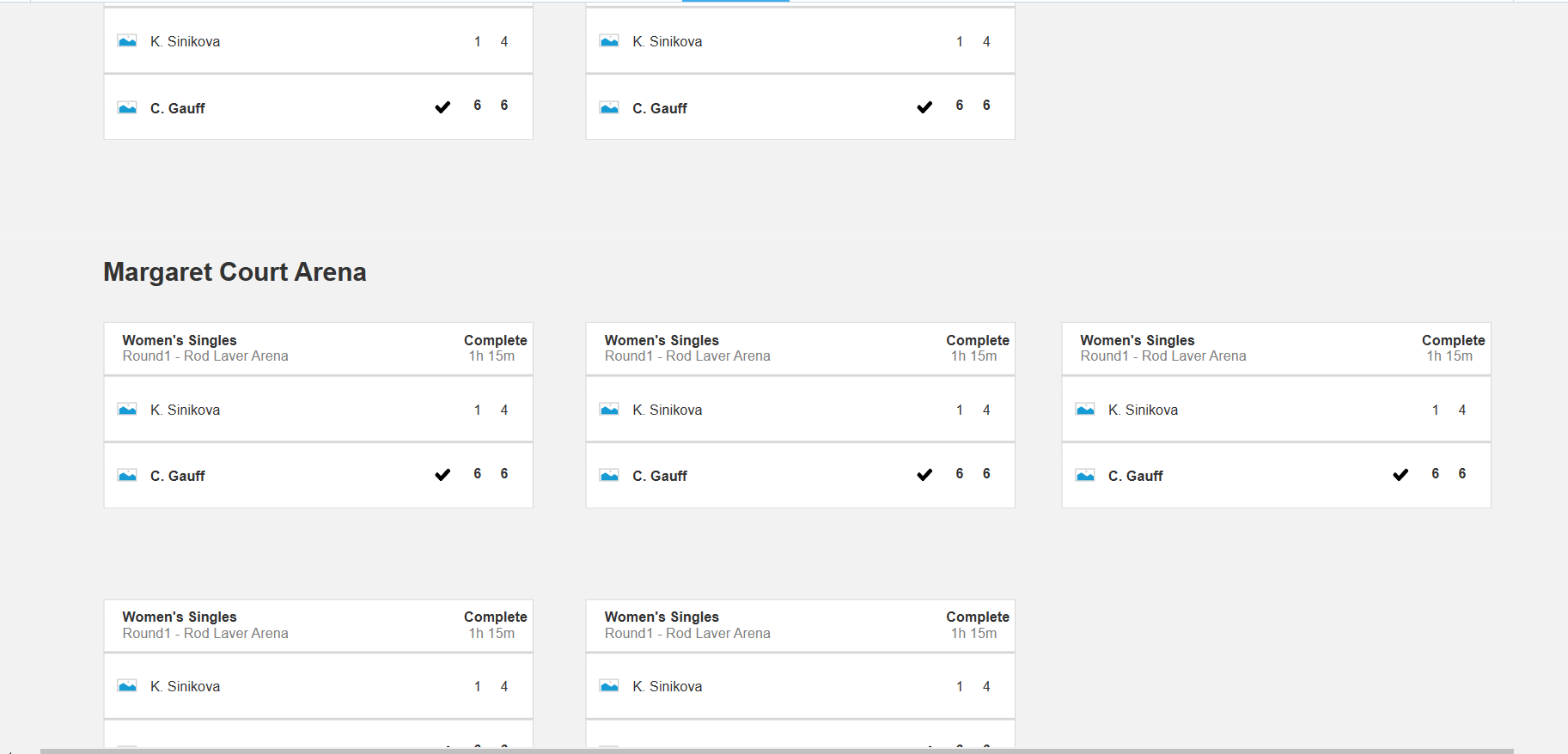Click Sinikova's flag icon in the rightmost match card
Image resolution: width=1568 pixels, height=754 pixels.
tap(1085, 410)
